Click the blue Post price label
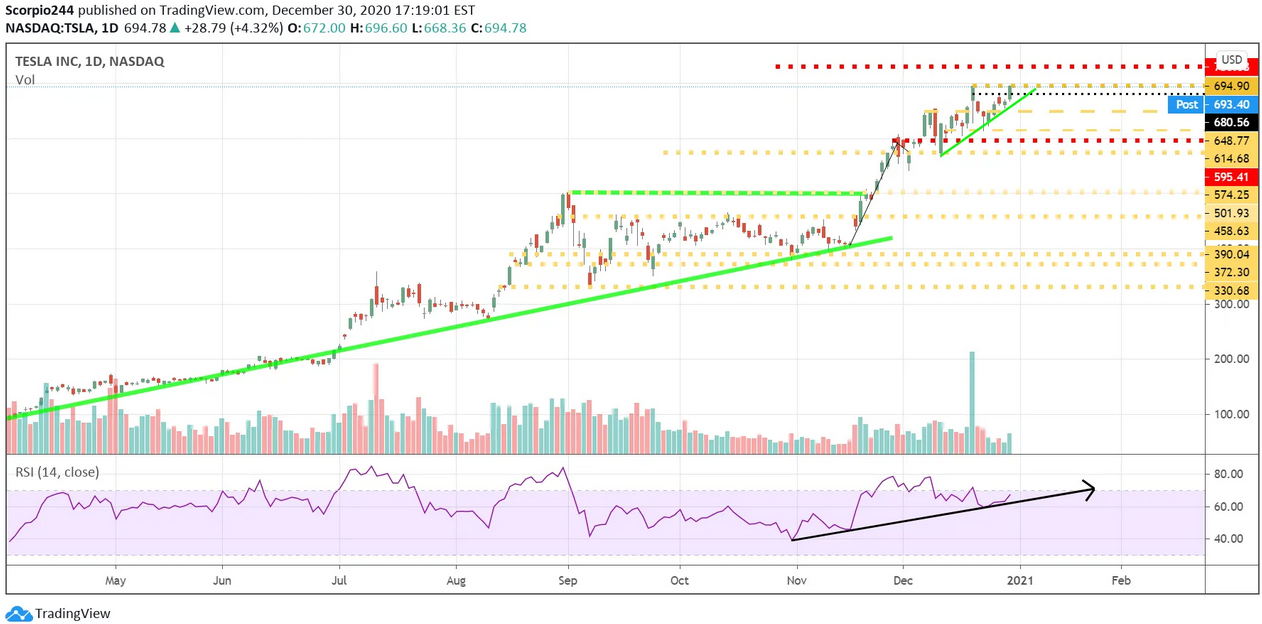The image size is (1262, 624). coord(1186,104)
